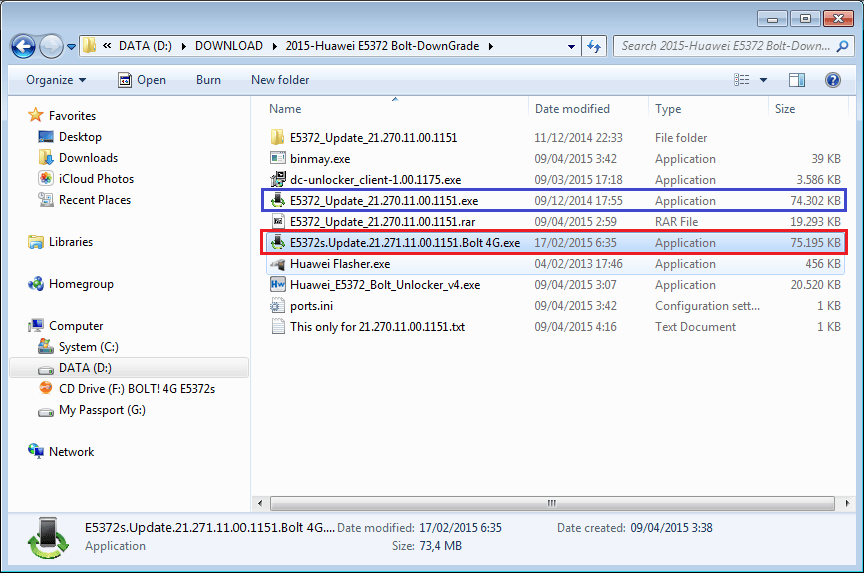This screenshot has width=864, height=573.
Task: Select the text document icon for 21.270.11.00.1151.txt
Action: [278, 326]
